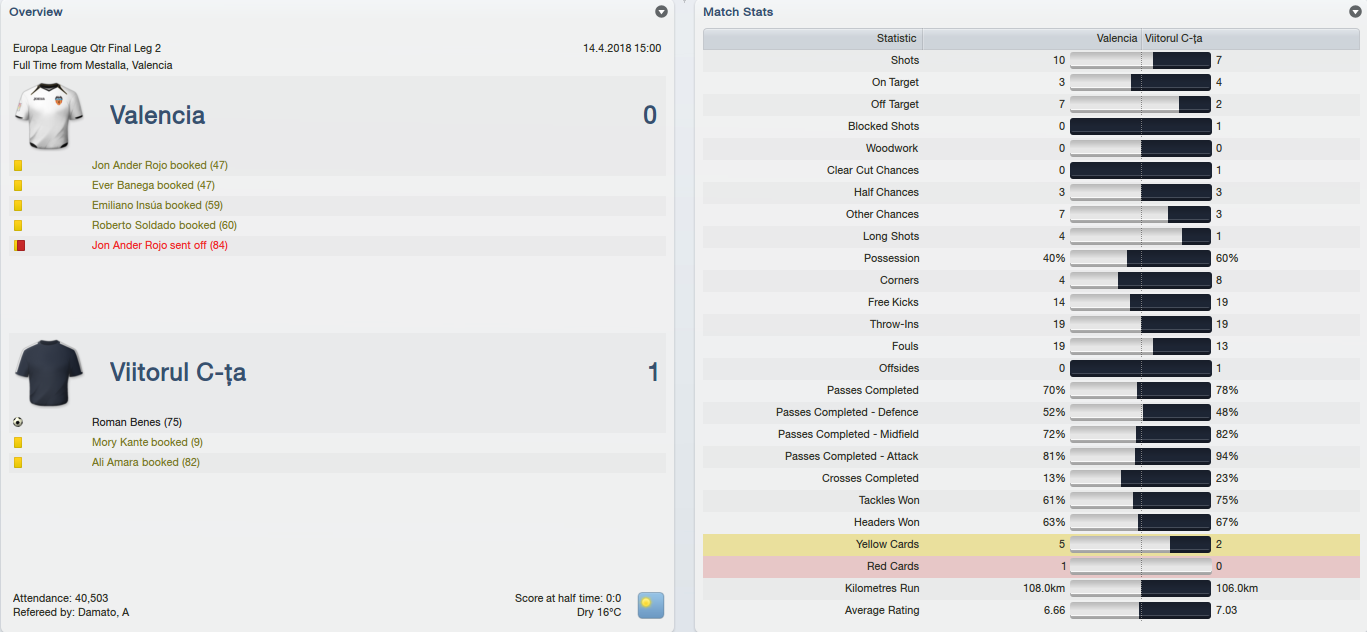Image resolution: width=1367 pixels, height=632 pixels.
Task: Select Roman Benes goal scorer entry
Action: click(137, 422)
